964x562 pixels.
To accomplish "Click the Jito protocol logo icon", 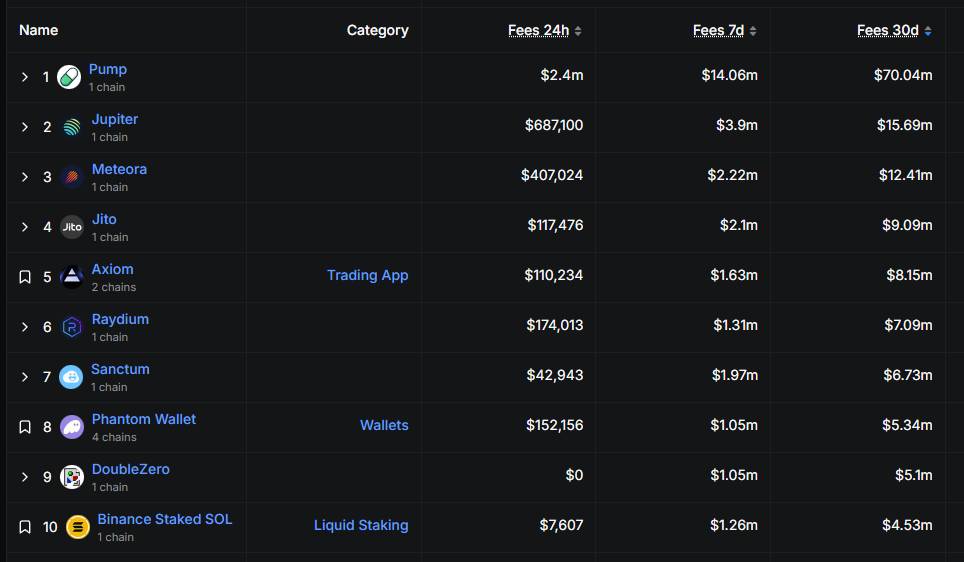I will 72,227.
